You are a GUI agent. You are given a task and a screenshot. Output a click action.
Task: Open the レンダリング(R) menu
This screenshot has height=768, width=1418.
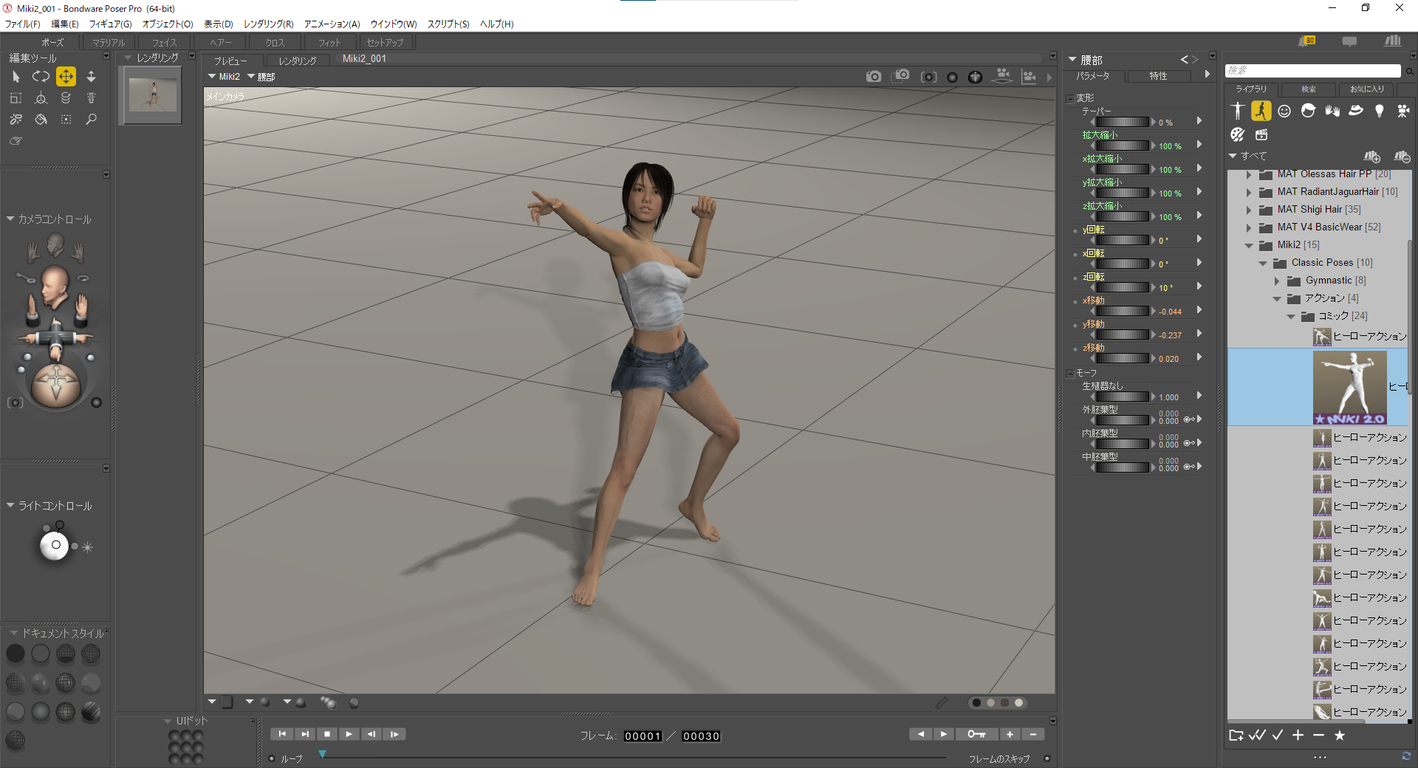268,24
